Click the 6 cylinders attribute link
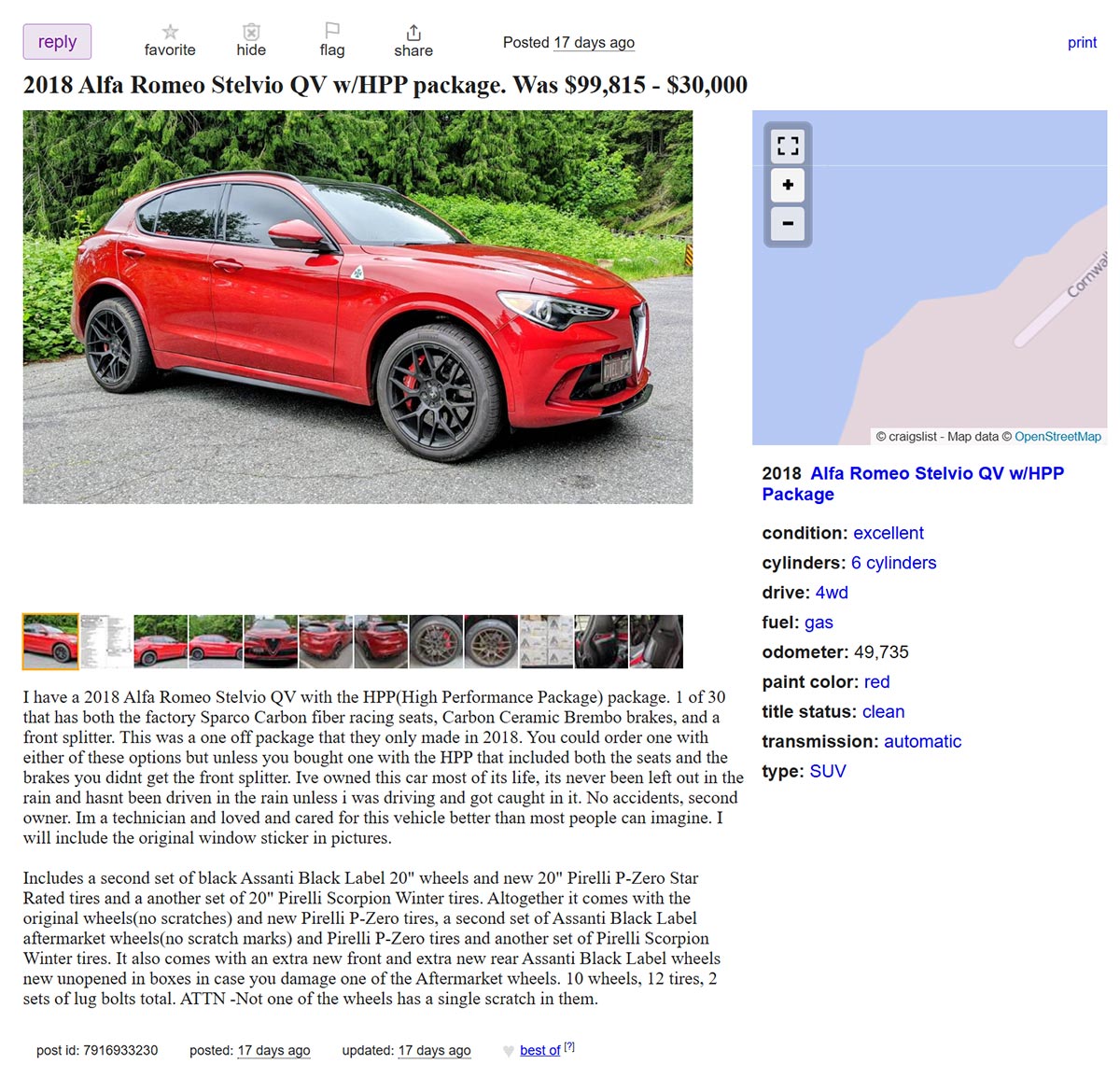This screenshot has width=1120, height=1078. click(893, 563)
